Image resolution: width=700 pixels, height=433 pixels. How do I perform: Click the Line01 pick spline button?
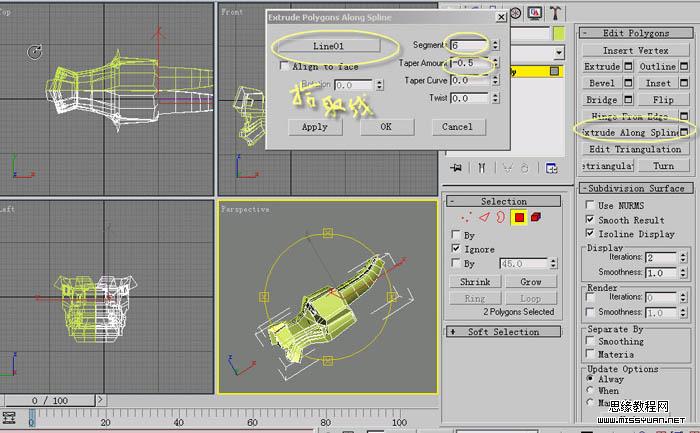329,46
